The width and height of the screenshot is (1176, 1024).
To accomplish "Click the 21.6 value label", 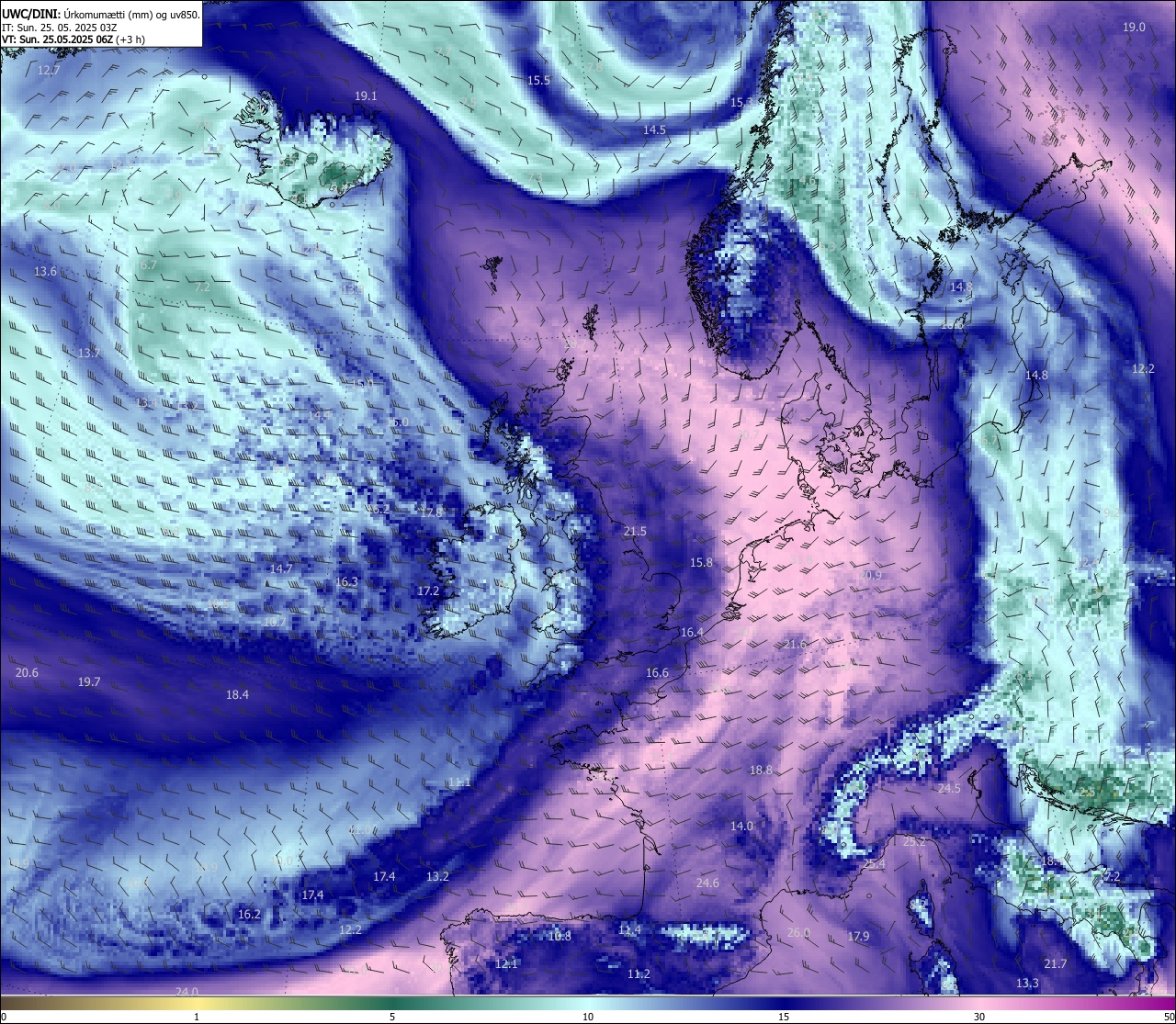I will [x=795, y=645].
